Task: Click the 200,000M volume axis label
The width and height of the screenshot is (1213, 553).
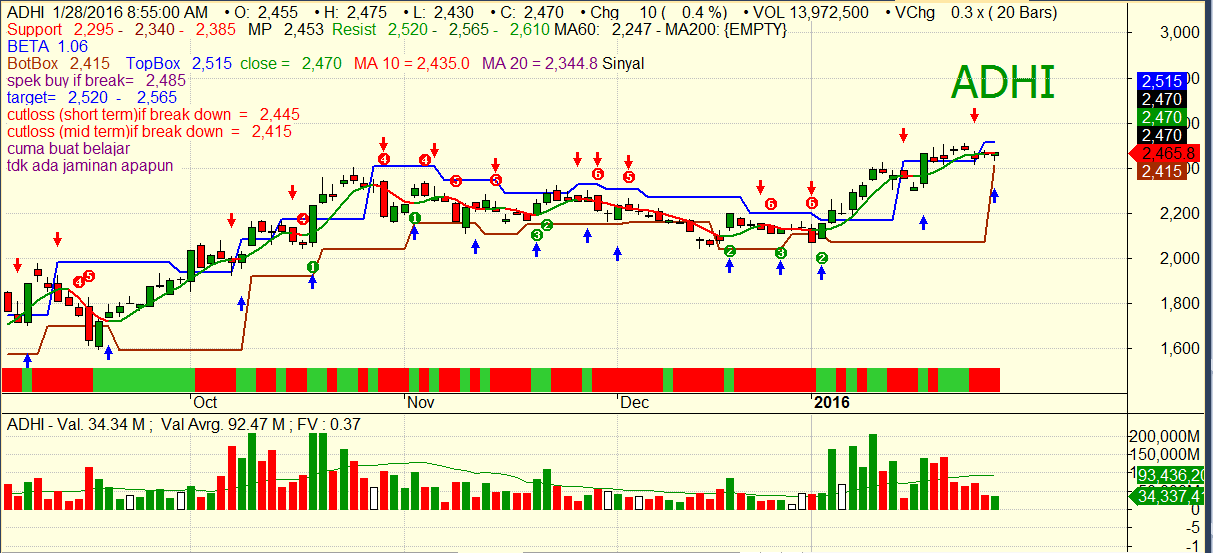Action: pos(1165,436)
